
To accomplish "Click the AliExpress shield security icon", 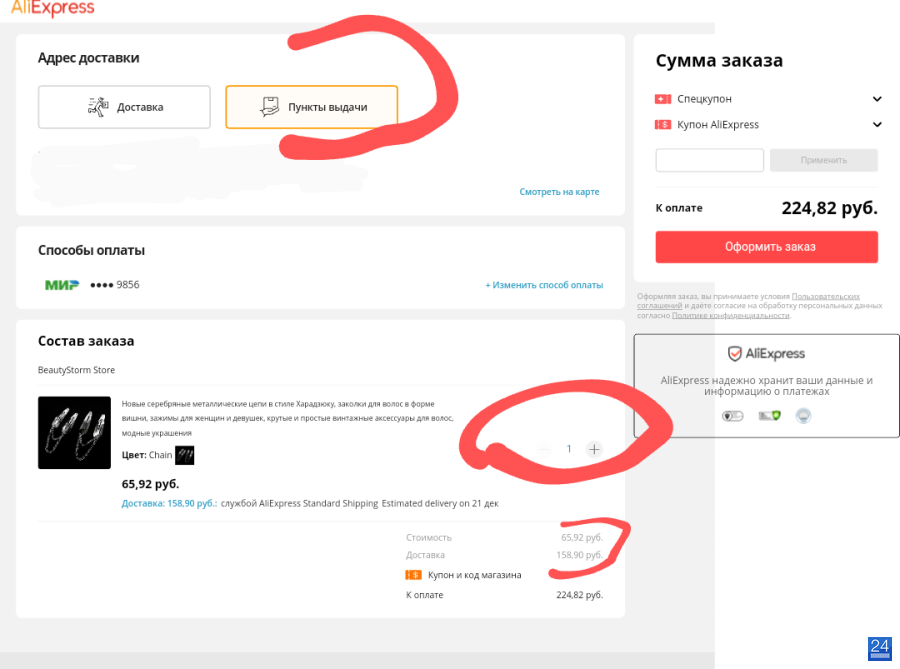I will point(734,353).
